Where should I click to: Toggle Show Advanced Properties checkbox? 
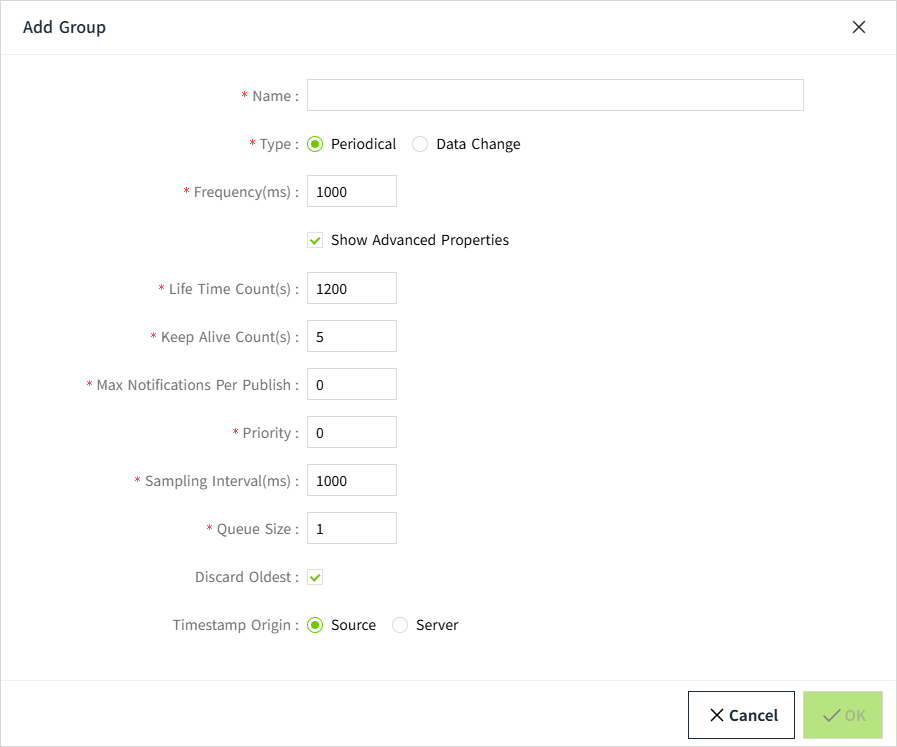tap(315, 240)
